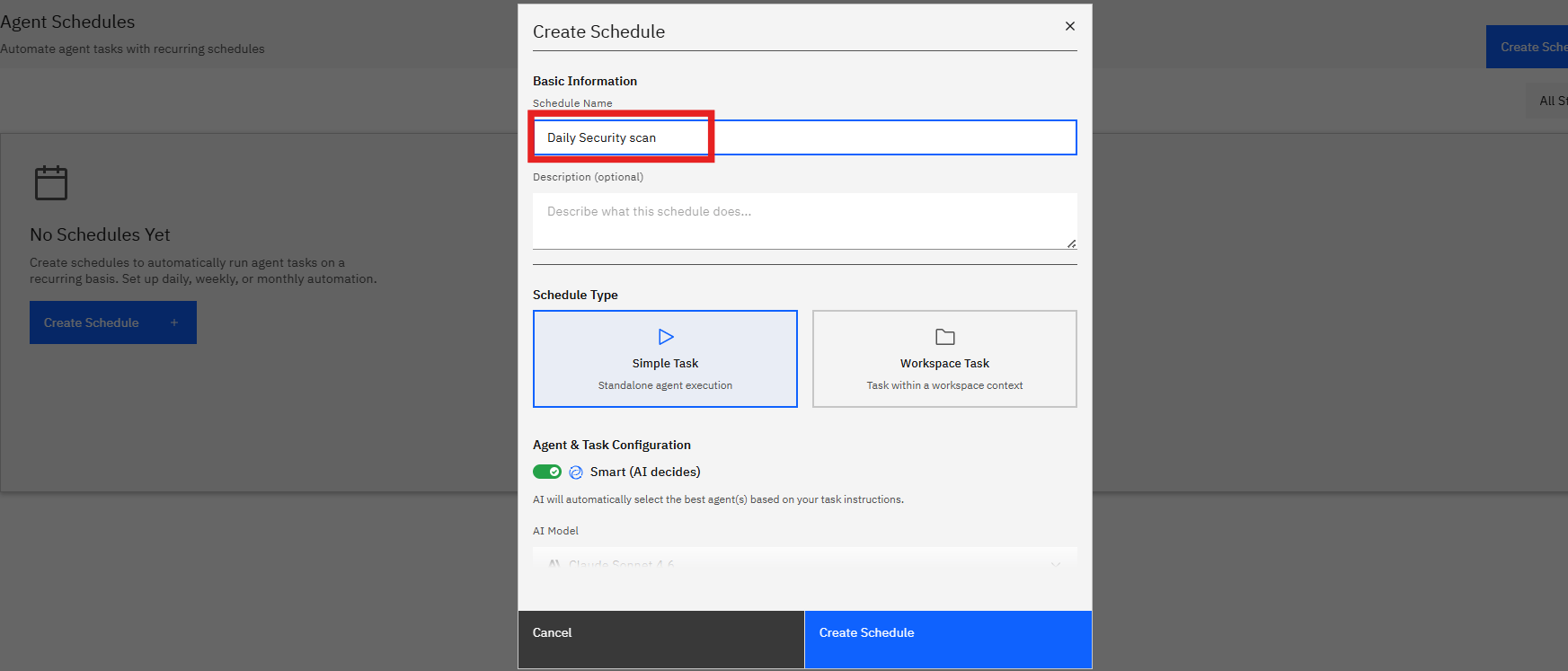Viewport: 1568px width, 671px height.
Task: Click the Create Schedule button under No Schedules Yet
Action: click(113, 322)
